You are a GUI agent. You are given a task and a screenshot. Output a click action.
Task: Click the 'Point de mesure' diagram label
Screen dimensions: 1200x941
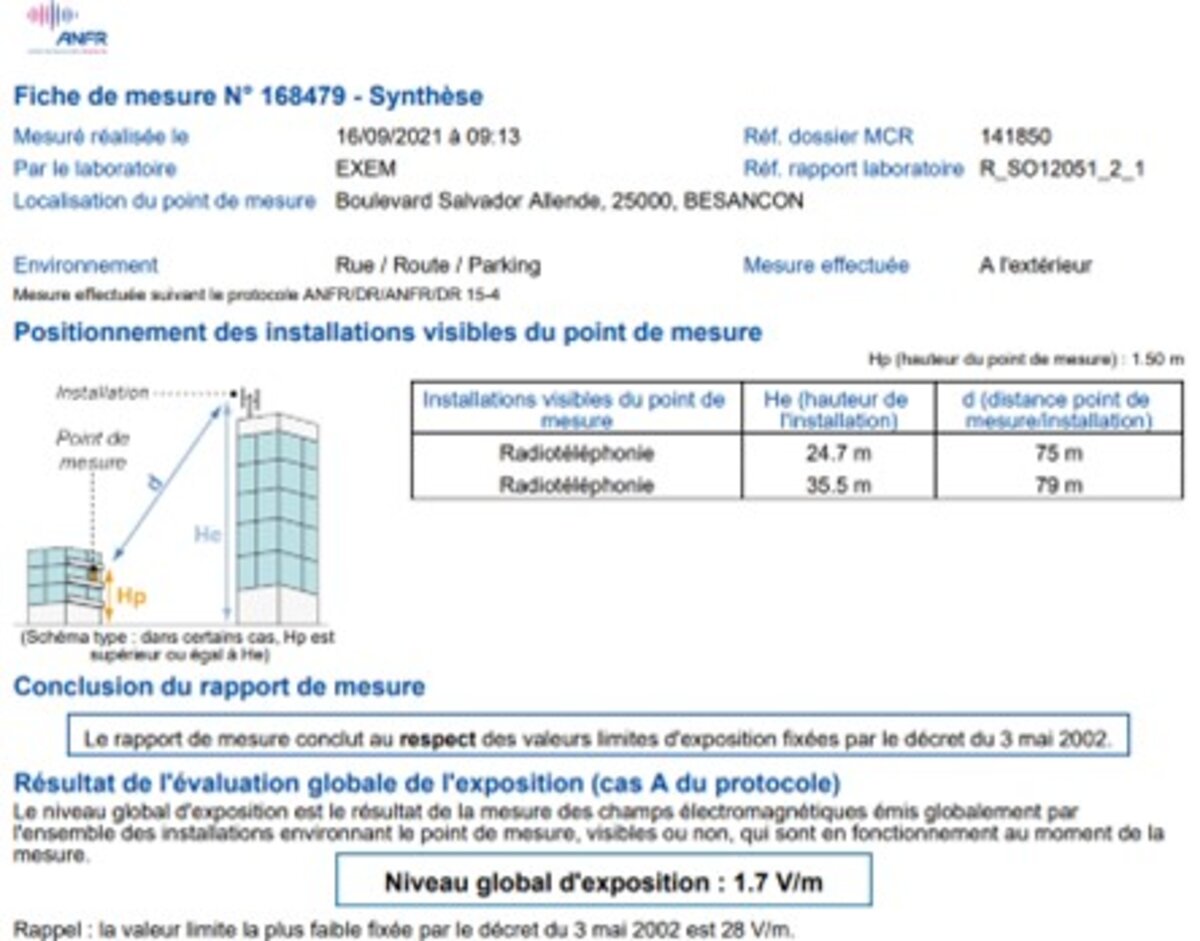point(92,450)
